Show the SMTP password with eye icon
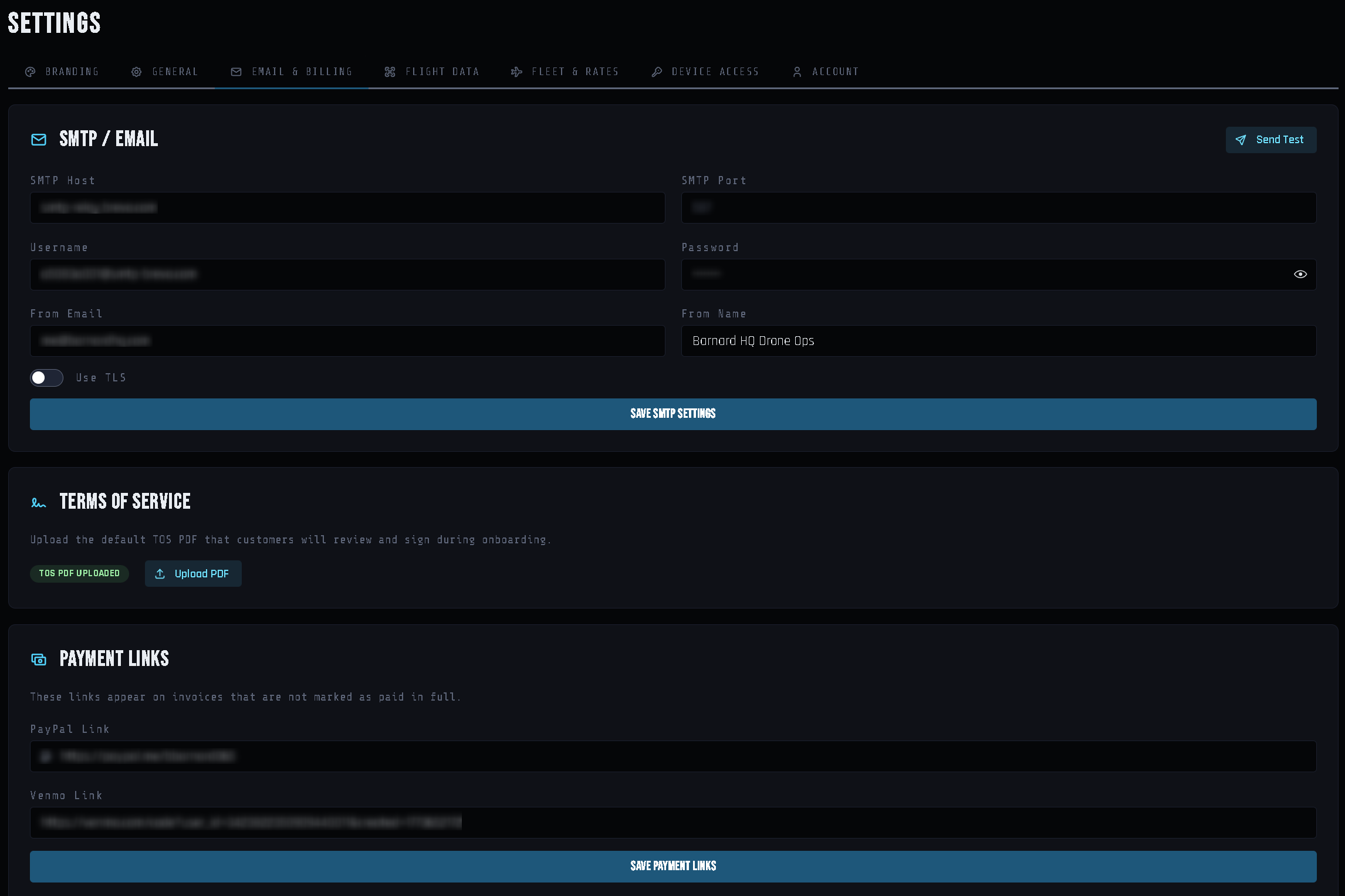This screenshot has height=896, width=1345. pyautogui.click(x=1300, y=274)
